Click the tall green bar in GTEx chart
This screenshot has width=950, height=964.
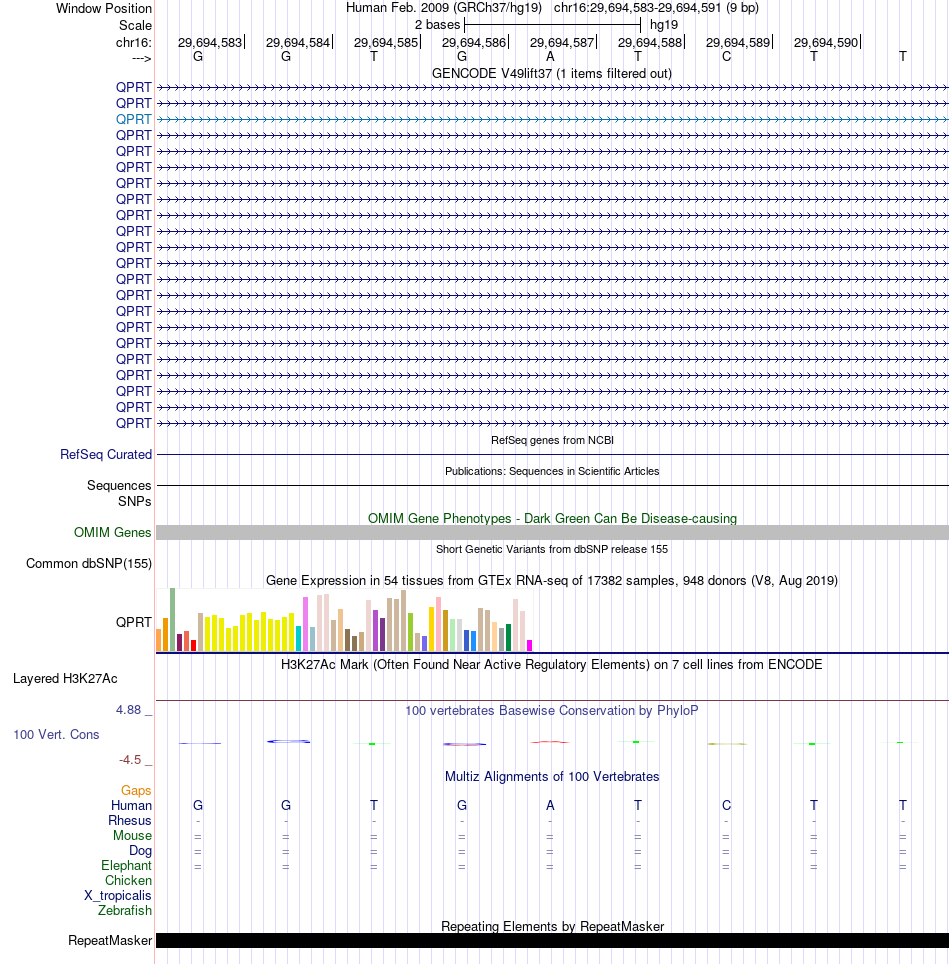tap(173, 620)
